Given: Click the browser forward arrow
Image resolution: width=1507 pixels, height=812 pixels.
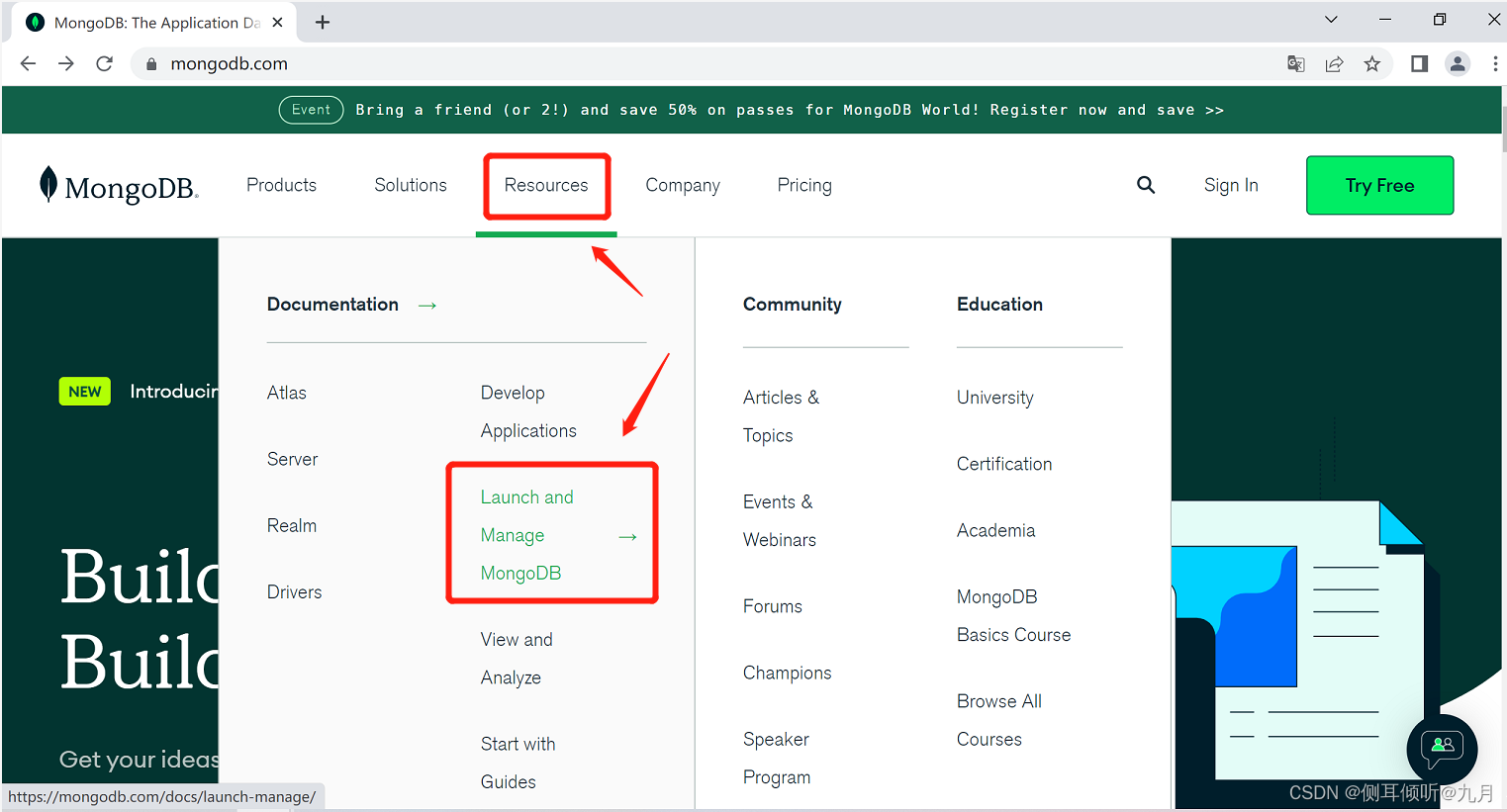Looking at the screenshot, I should click(x=66, y=63).
